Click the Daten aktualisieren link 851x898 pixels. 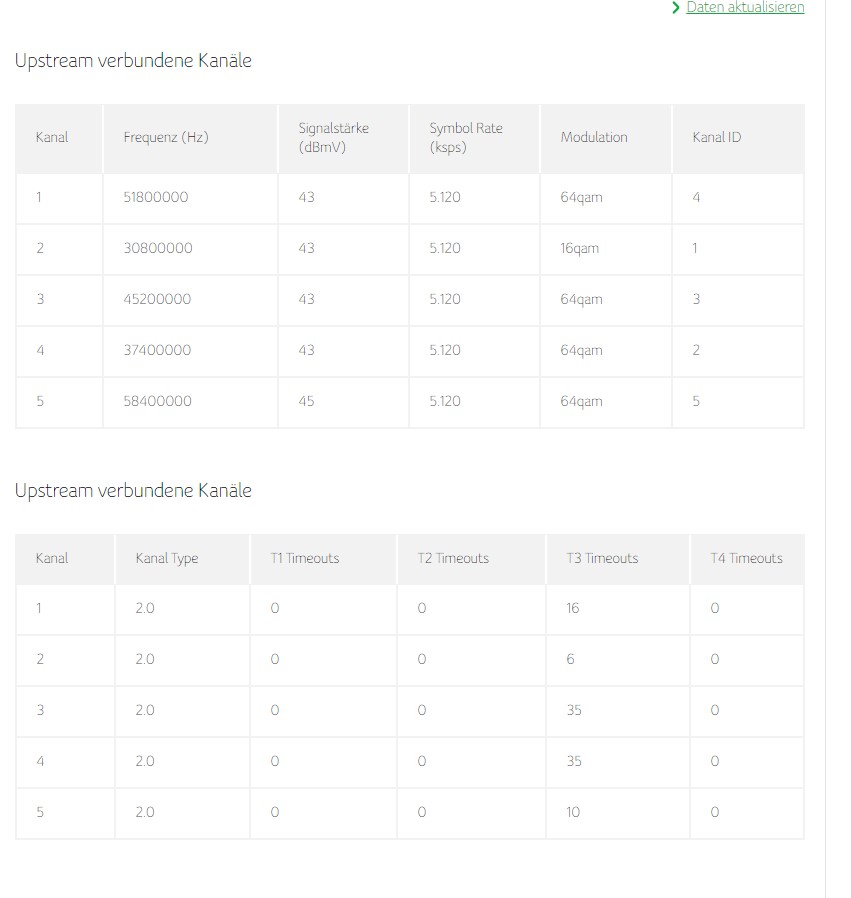pyautogui.click(x=745, y=7)
